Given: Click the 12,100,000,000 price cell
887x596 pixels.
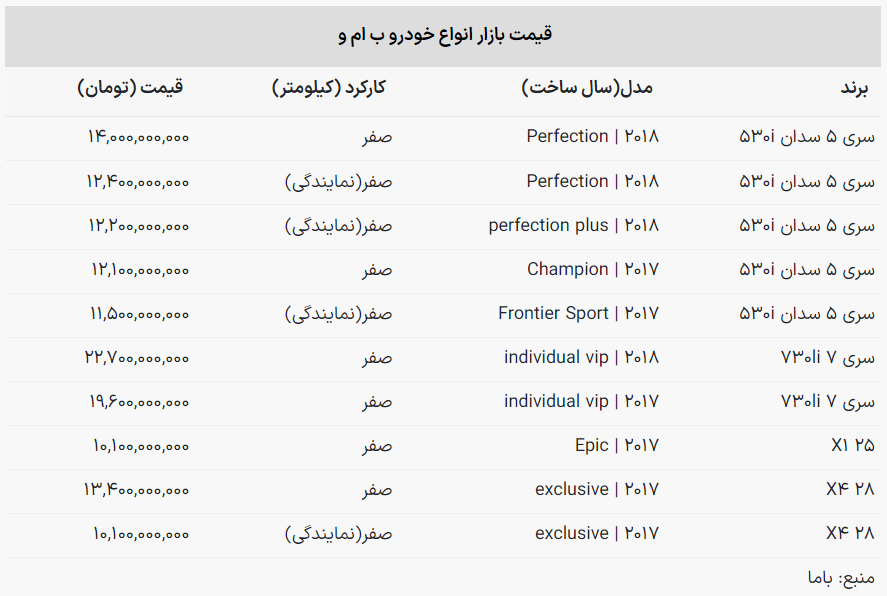Looking at the screenshot, I should pos(138,269).
